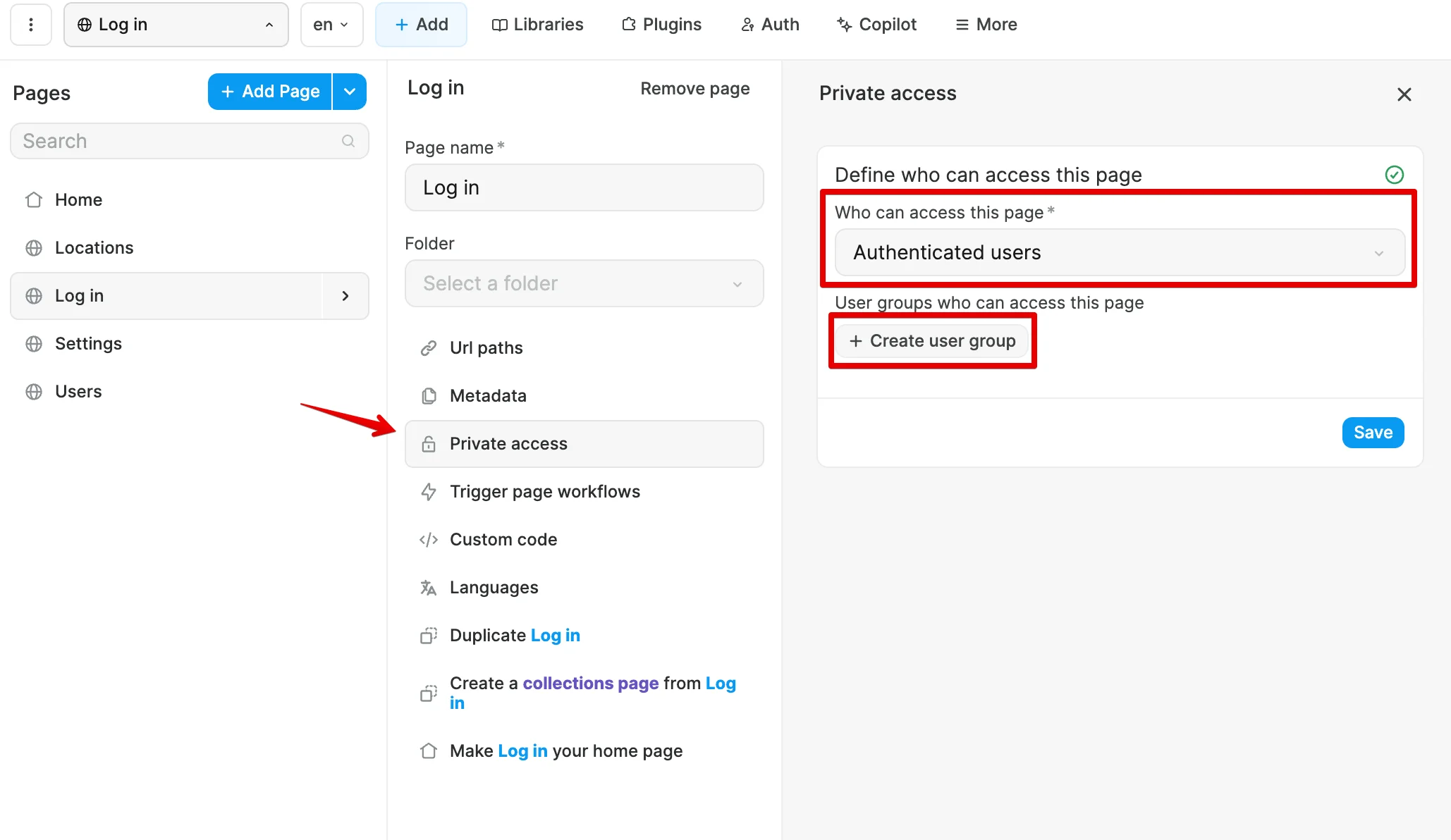Click the collections page hyperlink
1451x840 pixels.
[590, 683]
